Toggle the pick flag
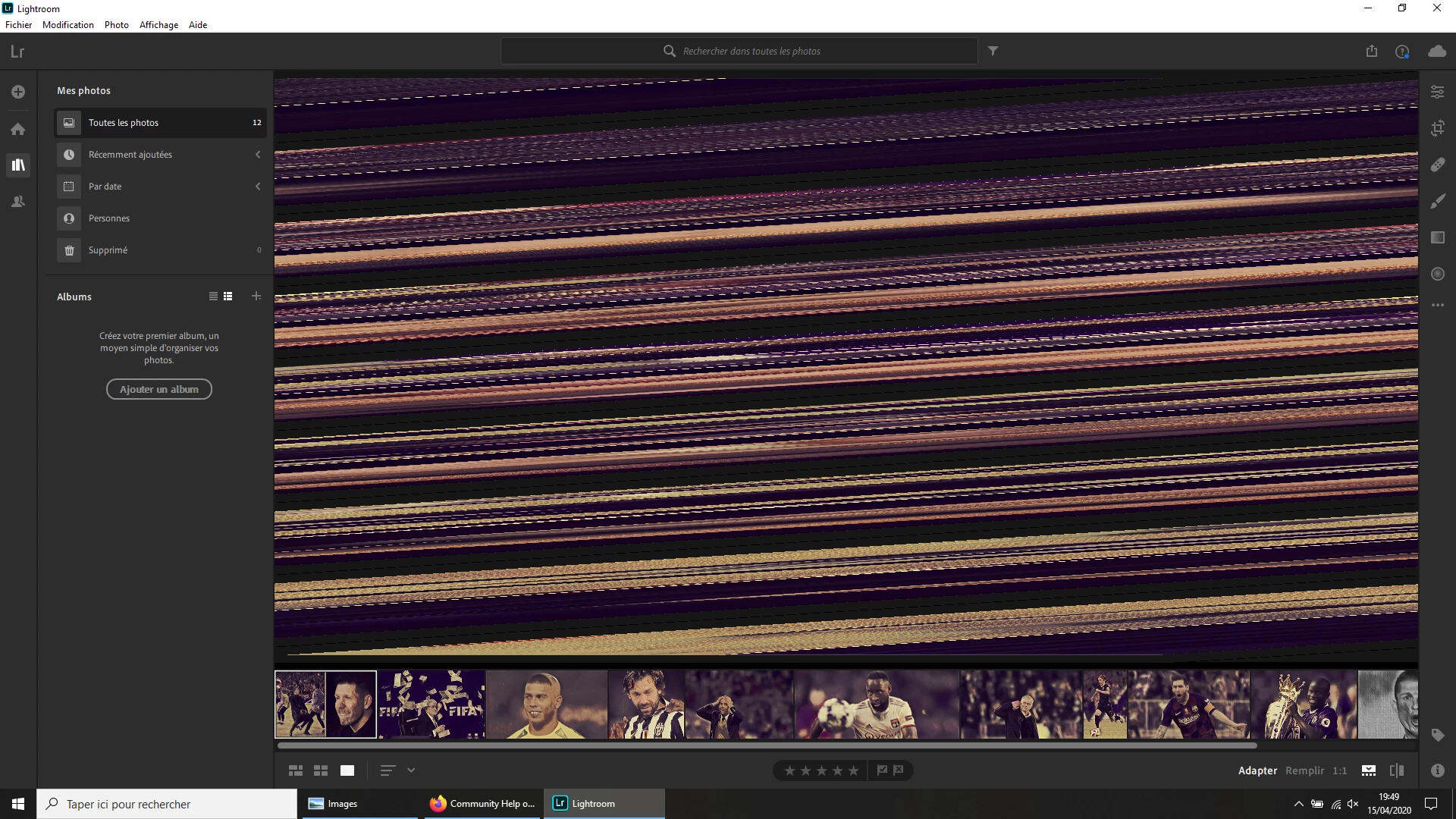This screenshot has height=819, width=1456. tap(882, 770)
